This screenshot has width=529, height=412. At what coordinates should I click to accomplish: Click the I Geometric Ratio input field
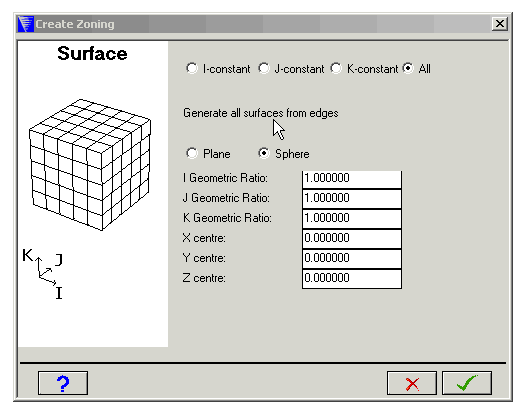[352, 179]
